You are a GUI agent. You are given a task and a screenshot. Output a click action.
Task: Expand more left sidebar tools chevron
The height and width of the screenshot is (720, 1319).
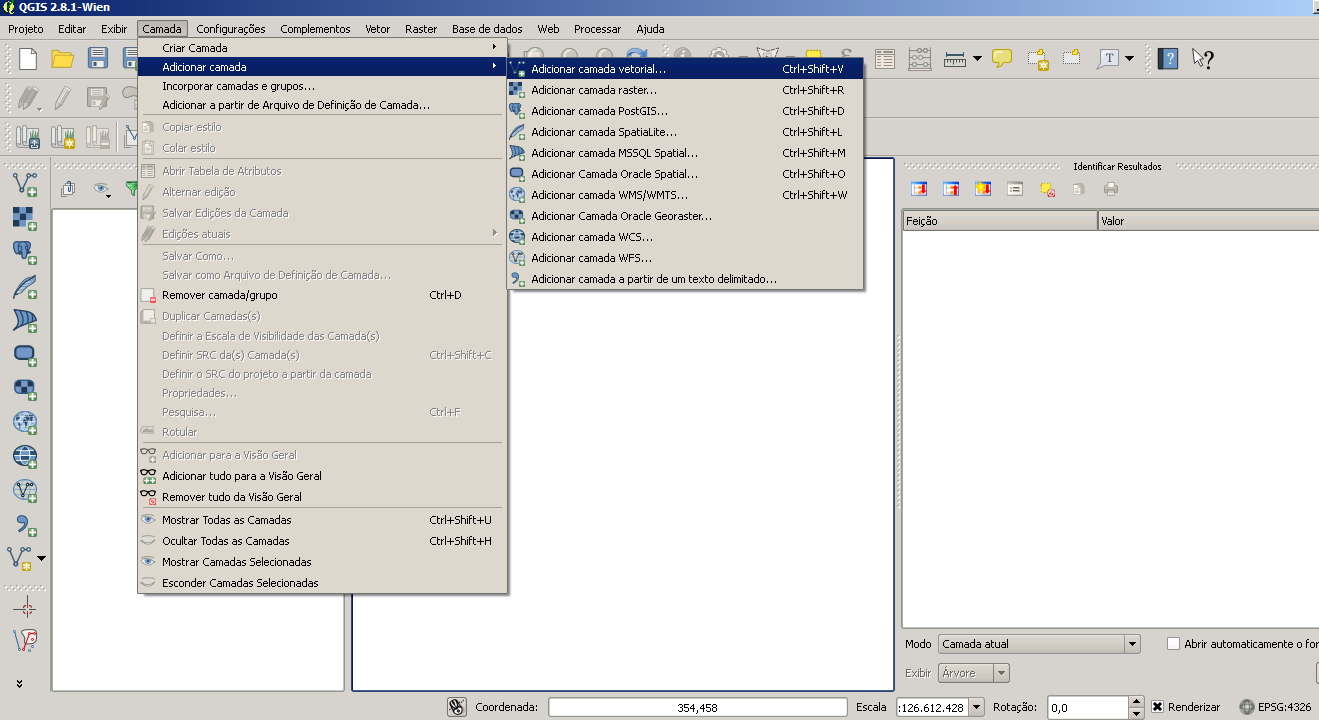tap(19, 684)
